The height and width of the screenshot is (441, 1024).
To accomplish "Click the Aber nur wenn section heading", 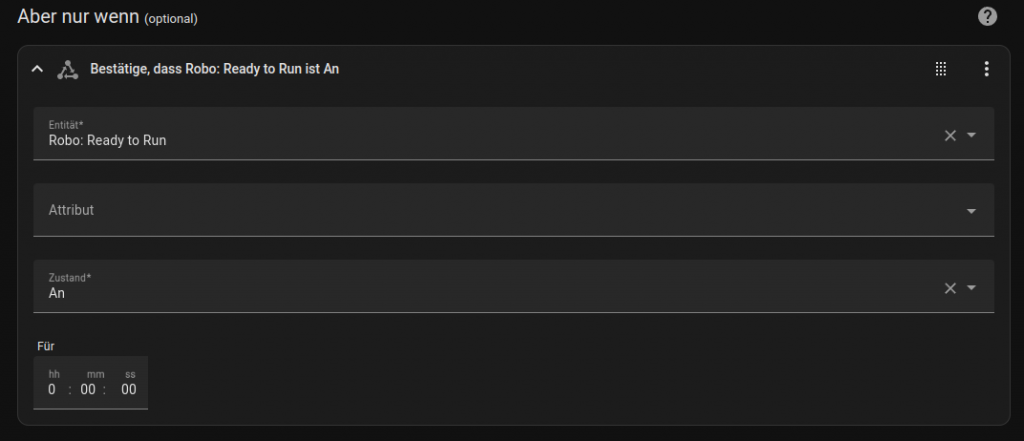I will 78,17.
